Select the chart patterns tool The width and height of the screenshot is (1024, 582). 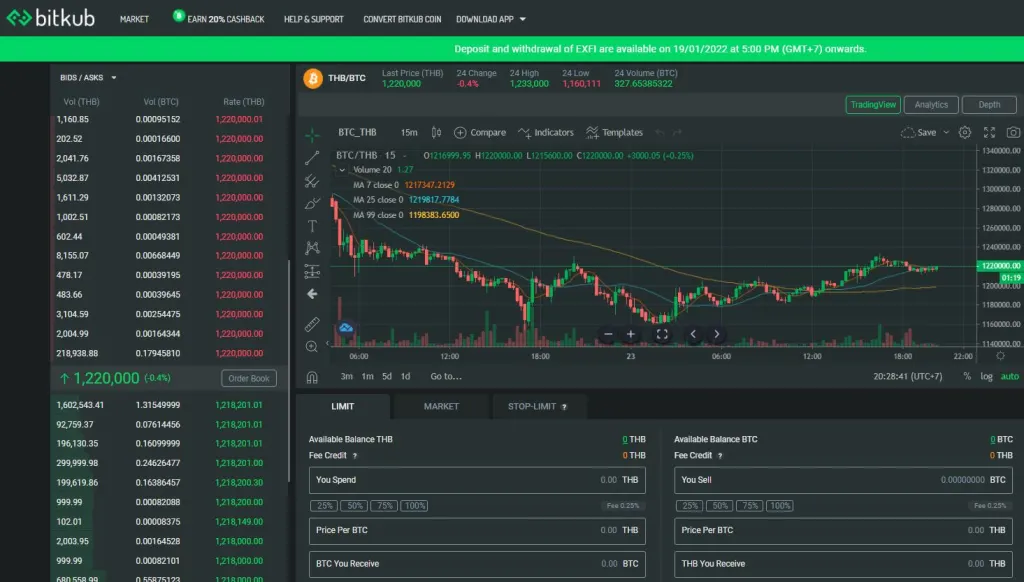312,248
